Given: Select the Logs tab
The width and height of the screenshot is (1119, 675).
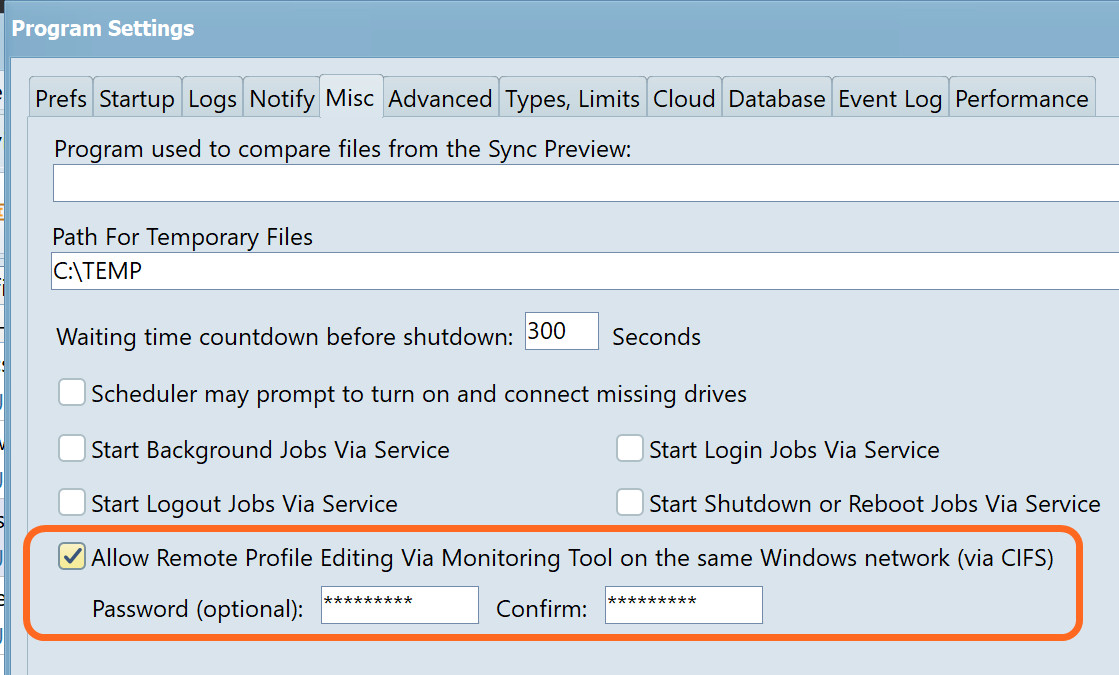Looking at the screenshot, I should click(x=212, y=98).
